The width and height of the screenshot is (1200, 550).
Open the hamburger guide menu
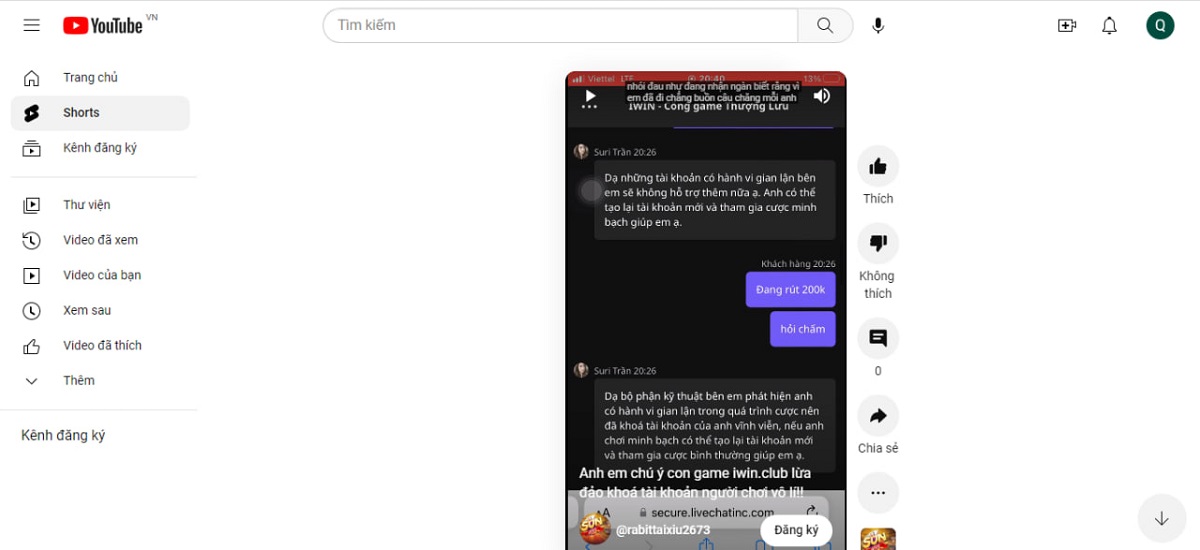[x=32, y=25]
